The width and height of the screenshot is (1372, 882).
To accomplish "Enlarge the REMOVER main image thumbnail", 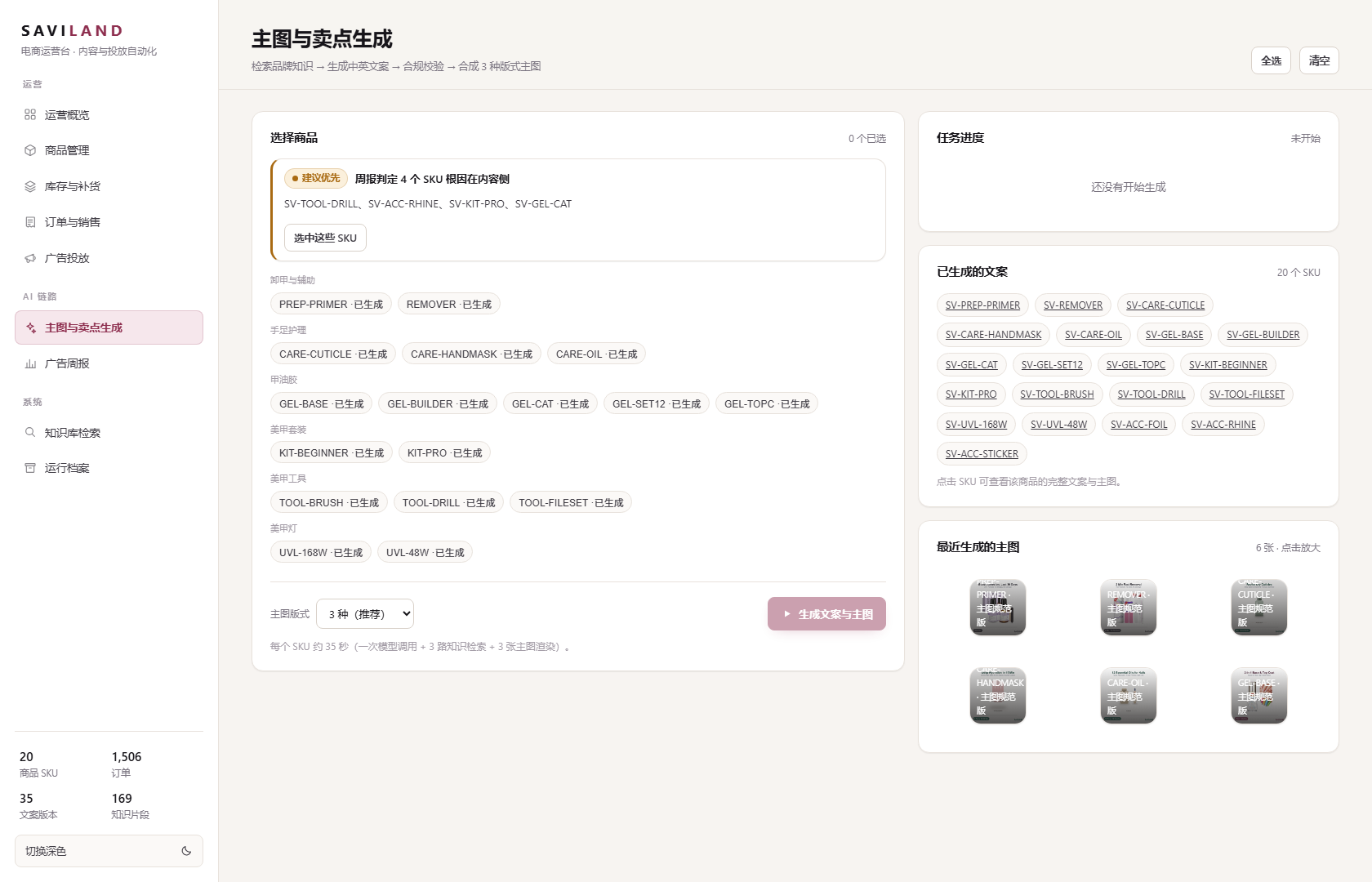I will point(1129,608).
